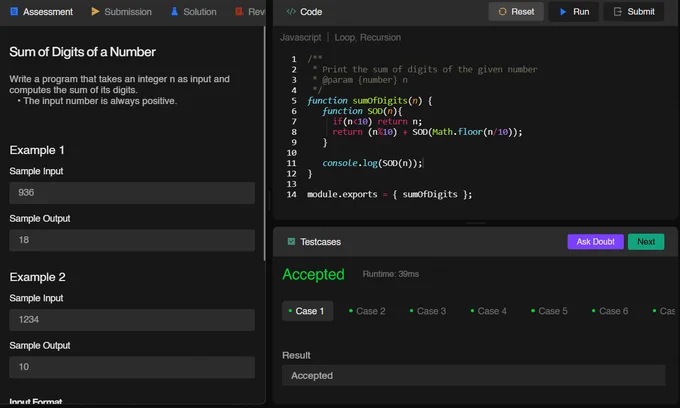
Task: Click the Testcases panel label
Action: coord(320,242)
